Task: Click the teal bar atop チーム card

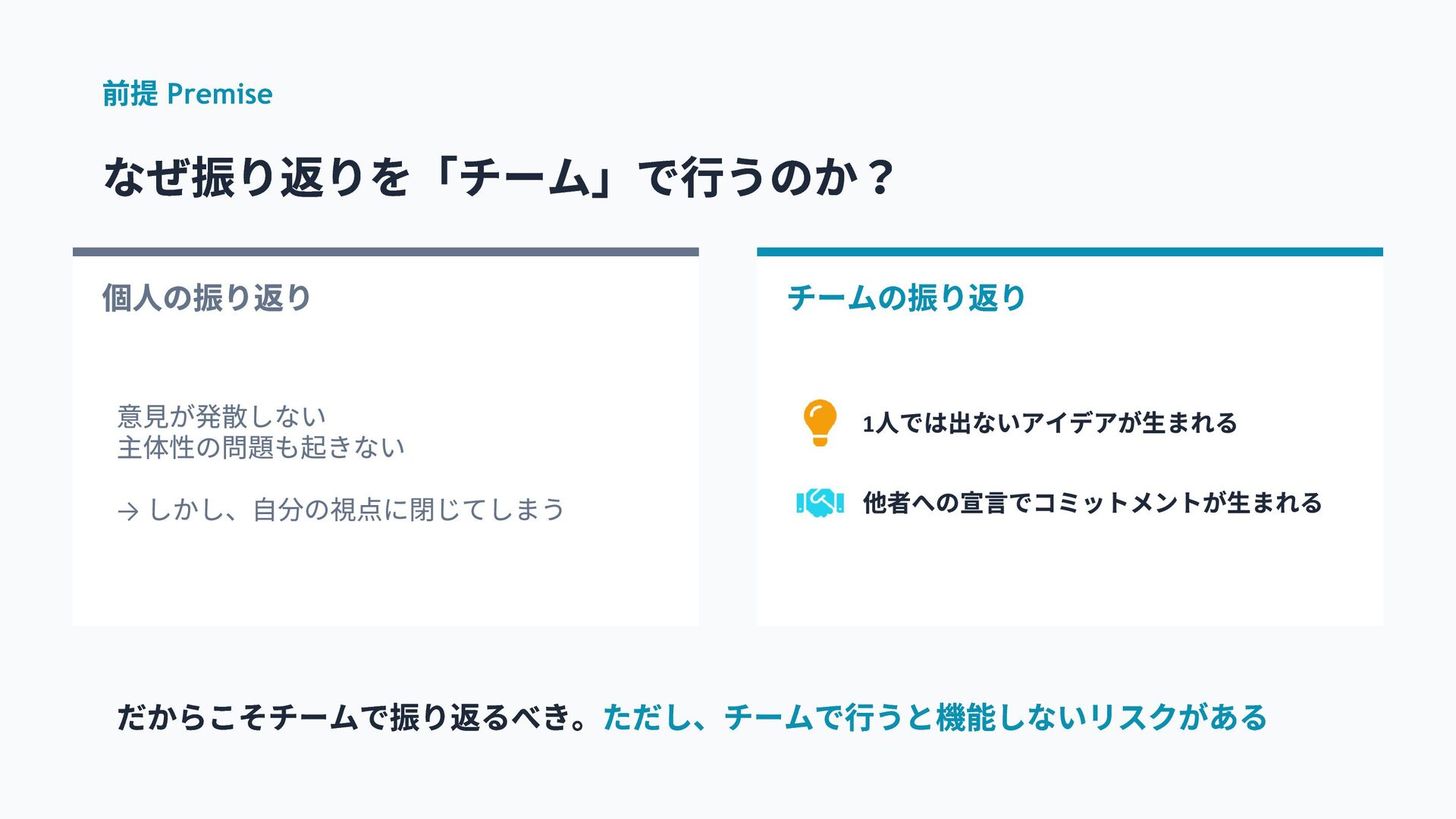Action: (x=1069, y=252)
